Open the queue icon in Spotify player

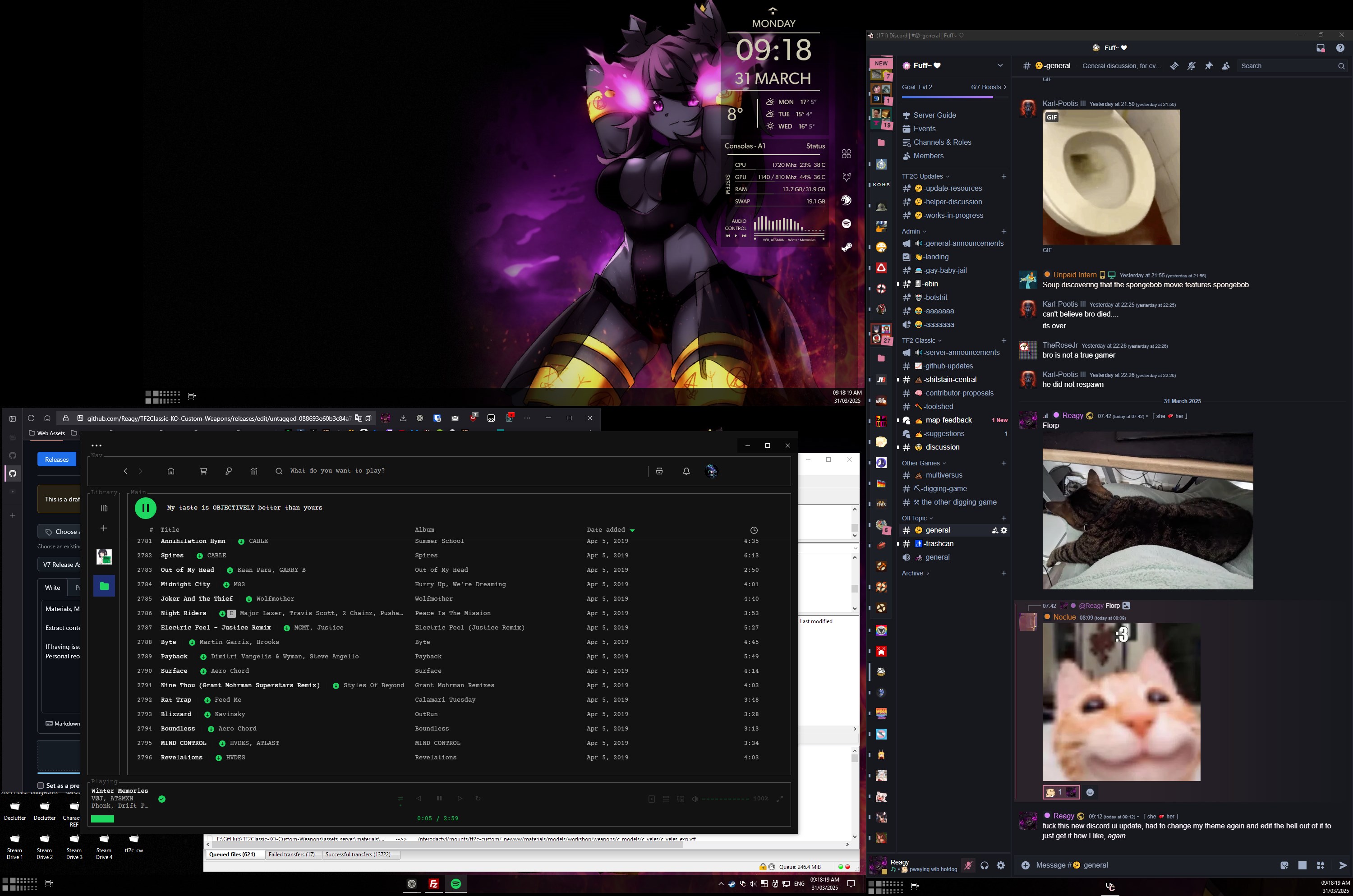point(666,799)
